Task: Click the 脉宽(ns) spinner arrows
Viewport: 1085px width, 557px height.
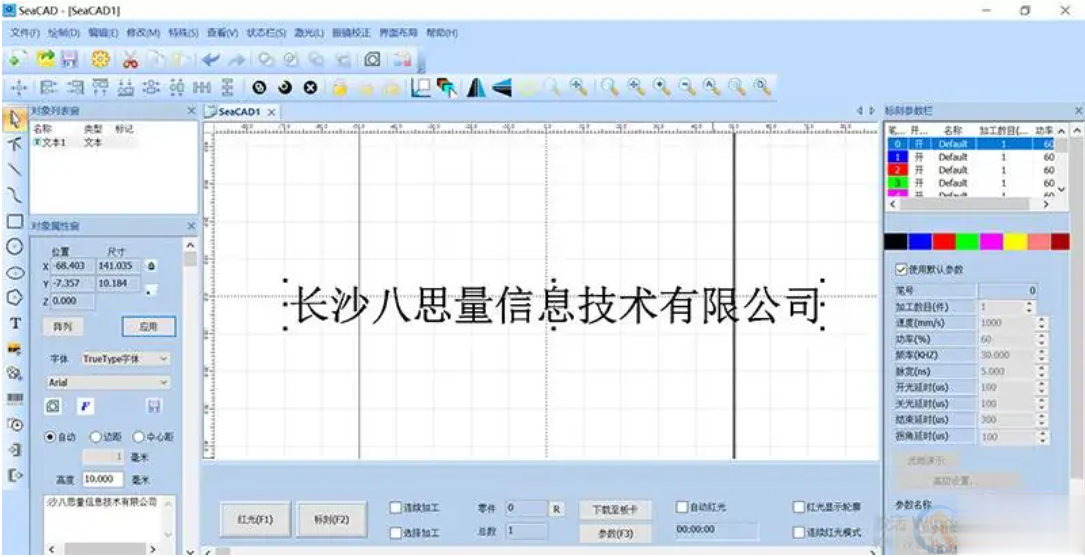Action: [1043, 372]
